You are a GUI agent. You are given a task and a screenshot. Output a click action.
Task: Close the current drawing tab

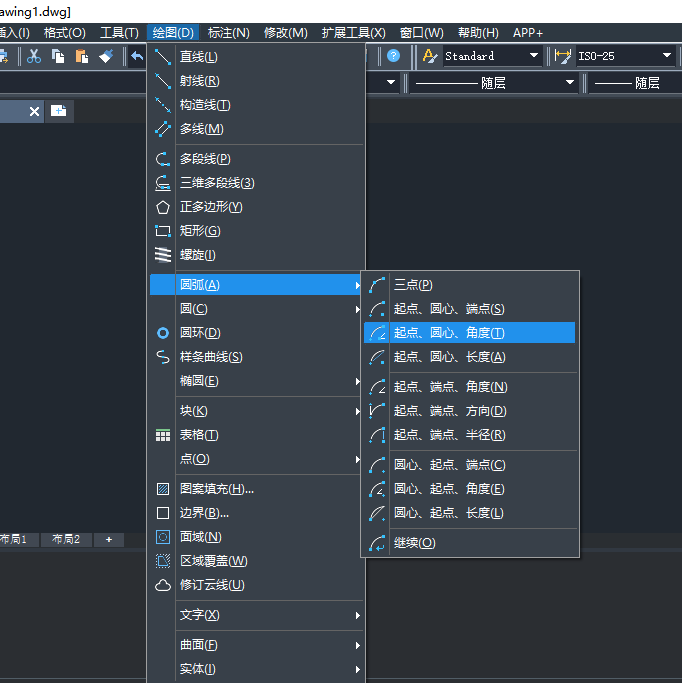pyautogui.click(x=34, y=112)
